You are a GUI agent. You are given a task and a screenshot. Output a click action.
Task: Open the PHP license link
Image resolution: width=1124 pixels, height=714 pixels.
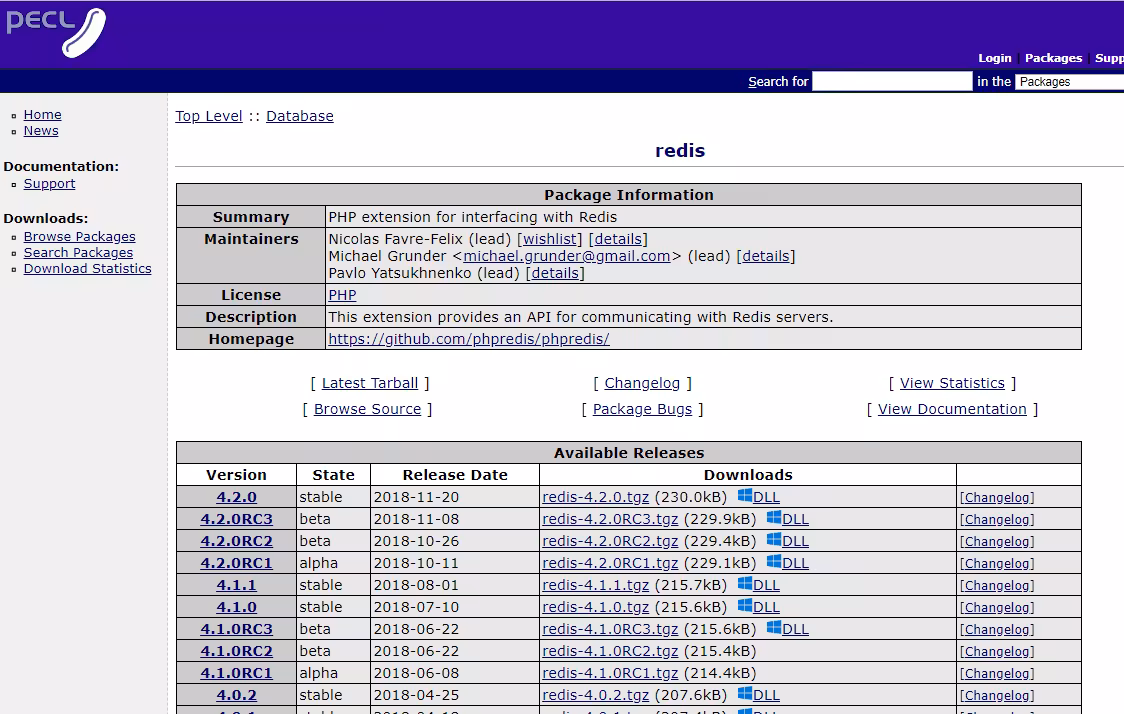click(342, 295)
